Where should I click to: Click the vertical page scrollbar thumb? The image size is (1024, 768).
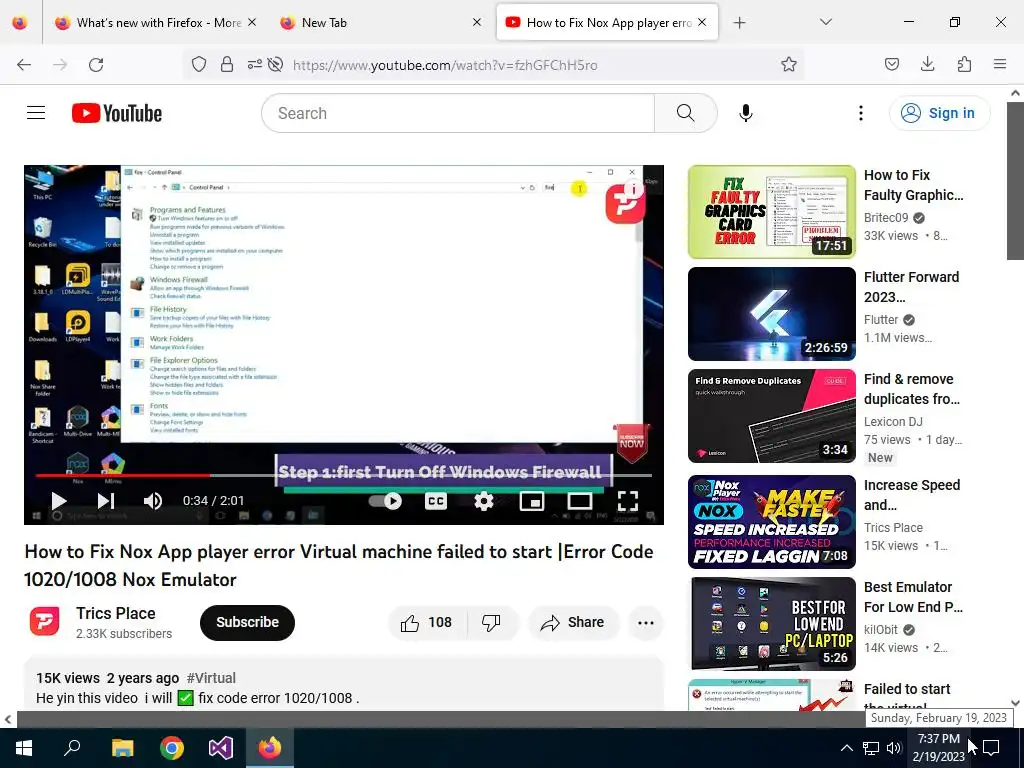point(1016,180)
